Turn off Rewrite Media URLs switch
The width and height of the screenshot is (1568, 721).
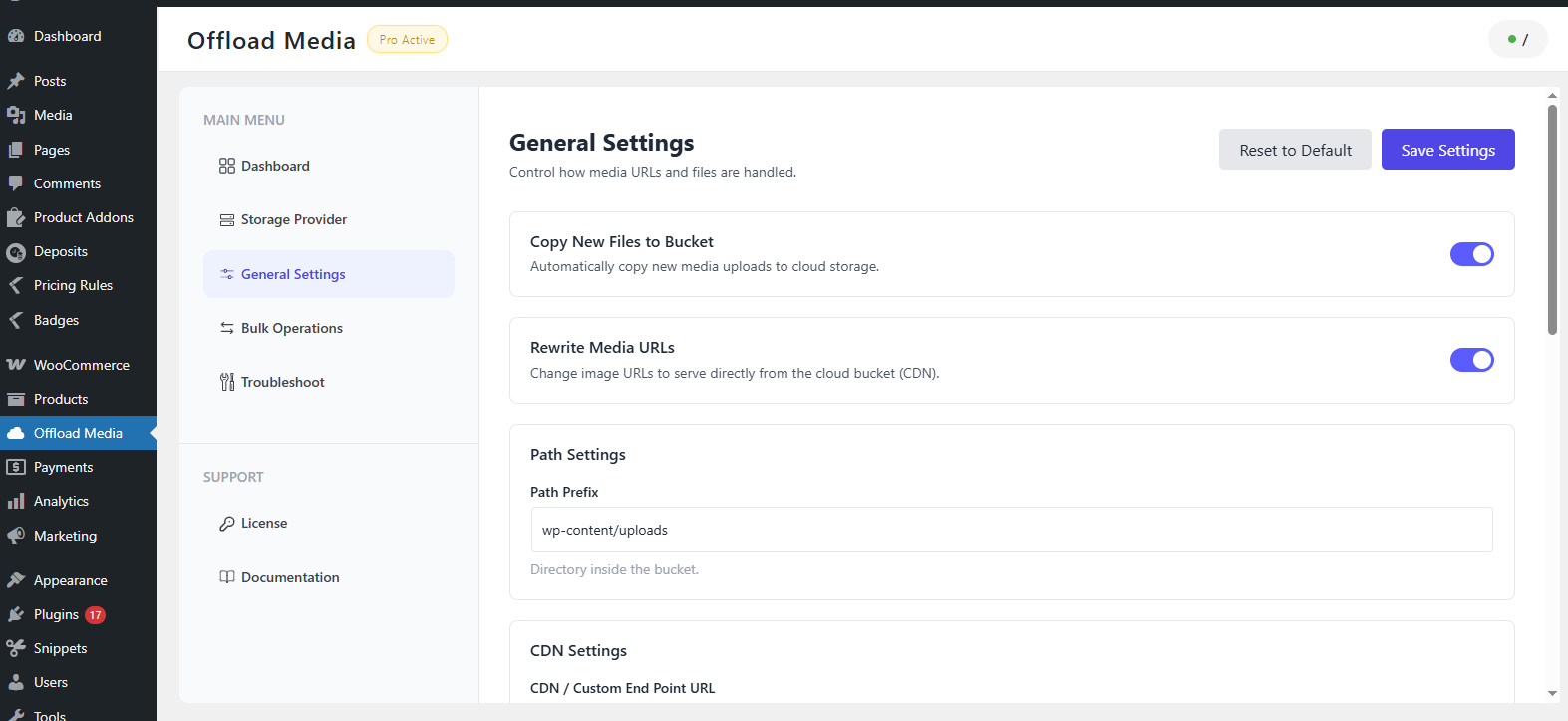(1471, 360)
